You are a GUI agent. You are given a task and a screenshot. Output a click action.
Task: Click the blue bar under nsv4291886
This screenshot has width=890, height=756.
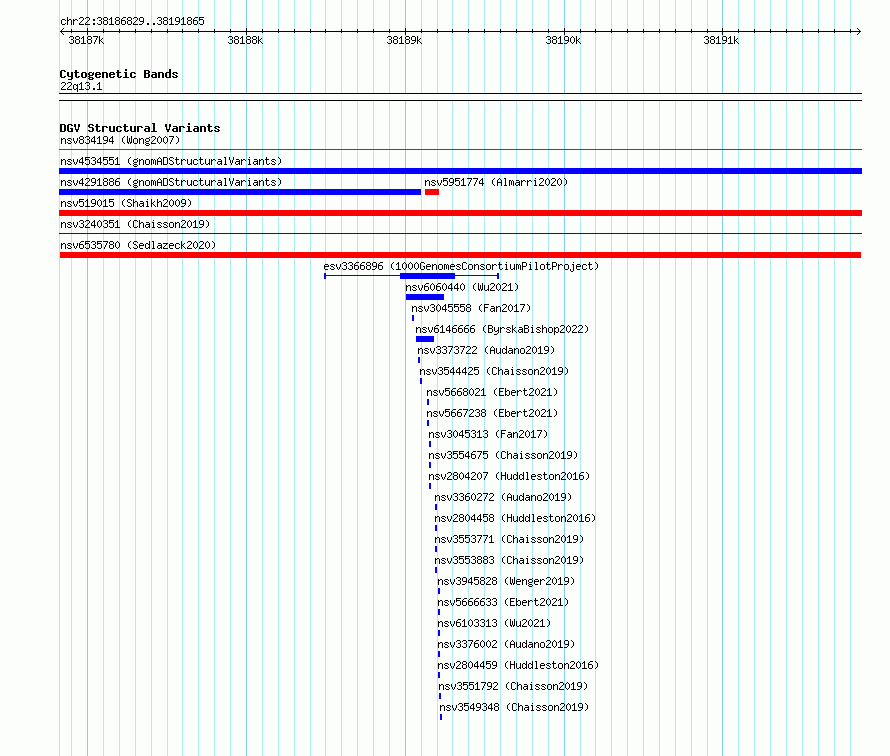(240, 192)
